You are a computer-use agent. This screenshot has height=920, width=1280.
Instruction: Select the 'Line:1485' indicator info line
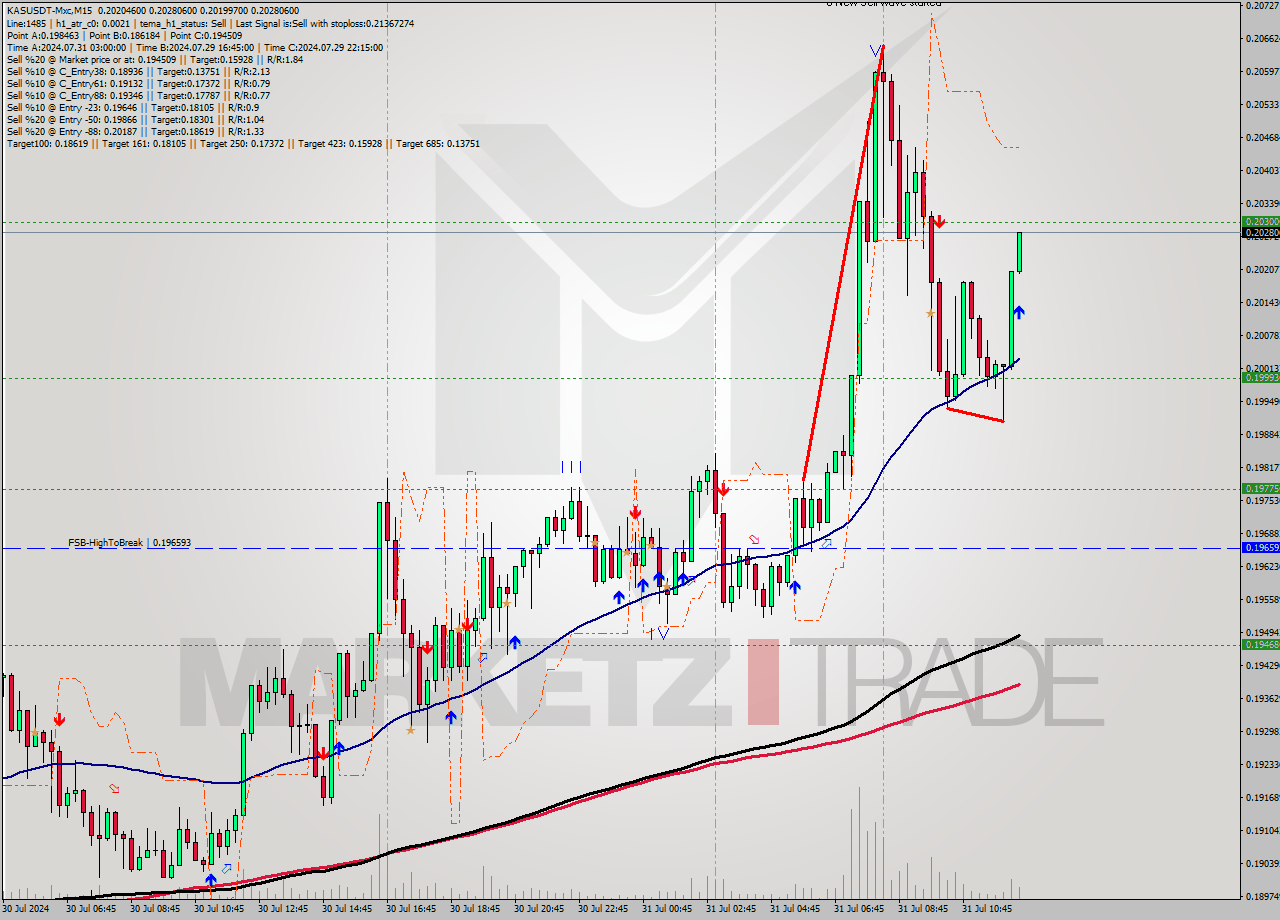click(x=210, y=23)
